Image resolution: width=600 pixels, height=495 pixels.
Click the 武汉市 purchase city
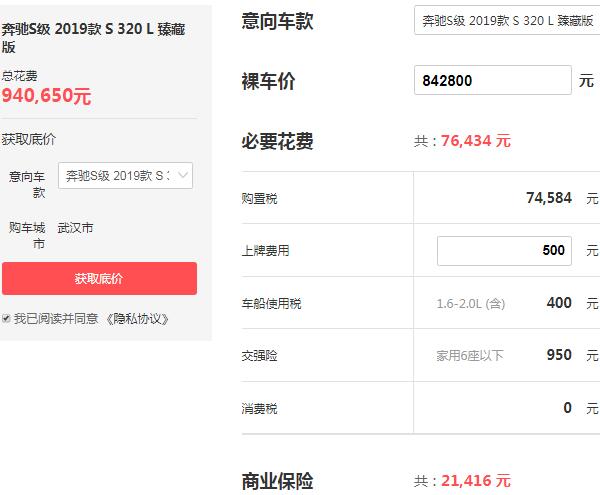coord(75,228)
